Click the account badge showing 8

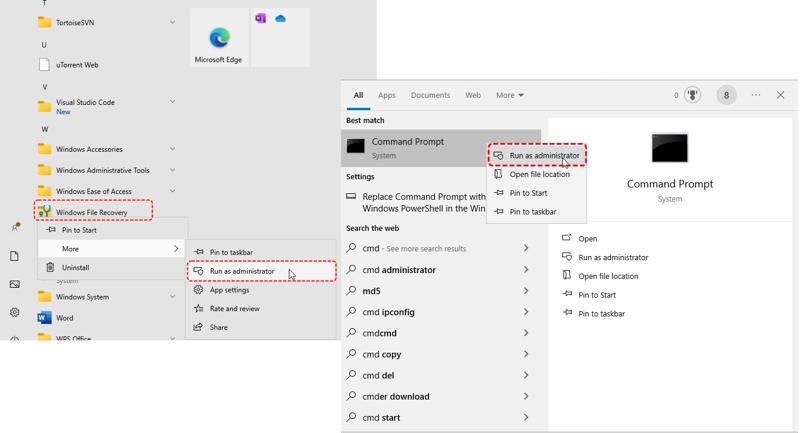[726, 95]
